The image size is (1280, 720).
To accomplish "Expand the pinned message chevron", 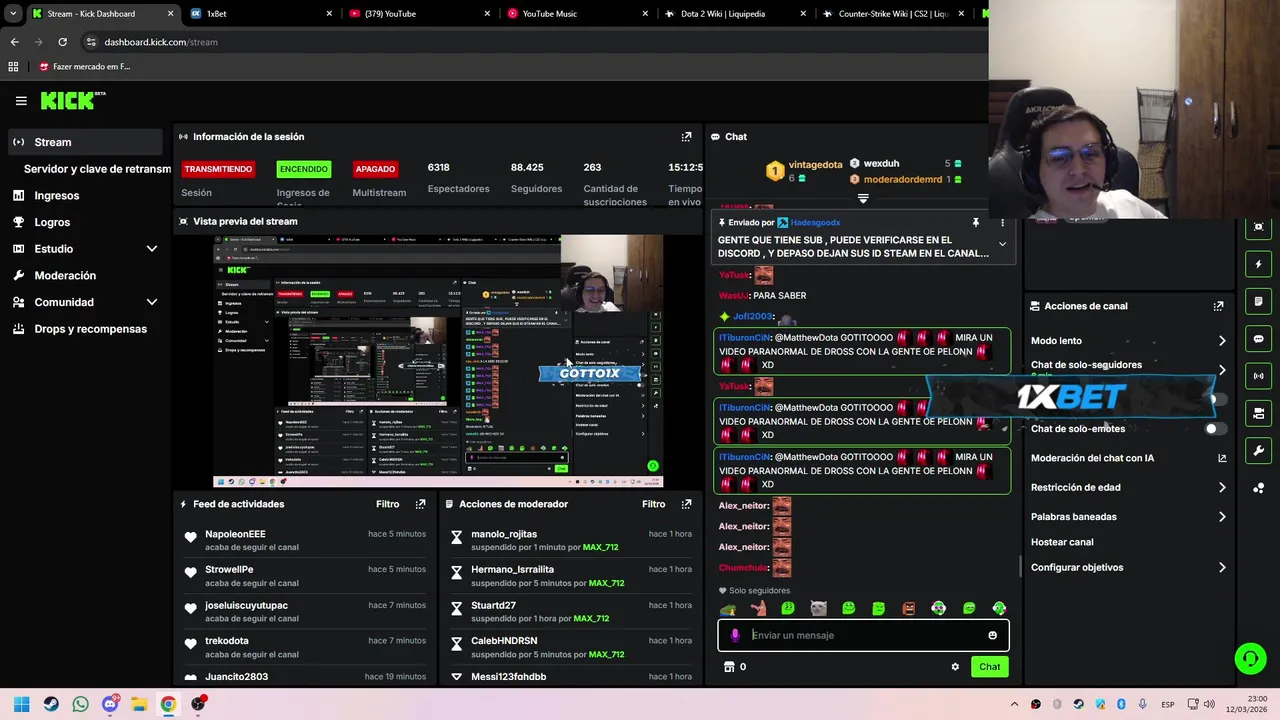I will tap(1002, 244).
